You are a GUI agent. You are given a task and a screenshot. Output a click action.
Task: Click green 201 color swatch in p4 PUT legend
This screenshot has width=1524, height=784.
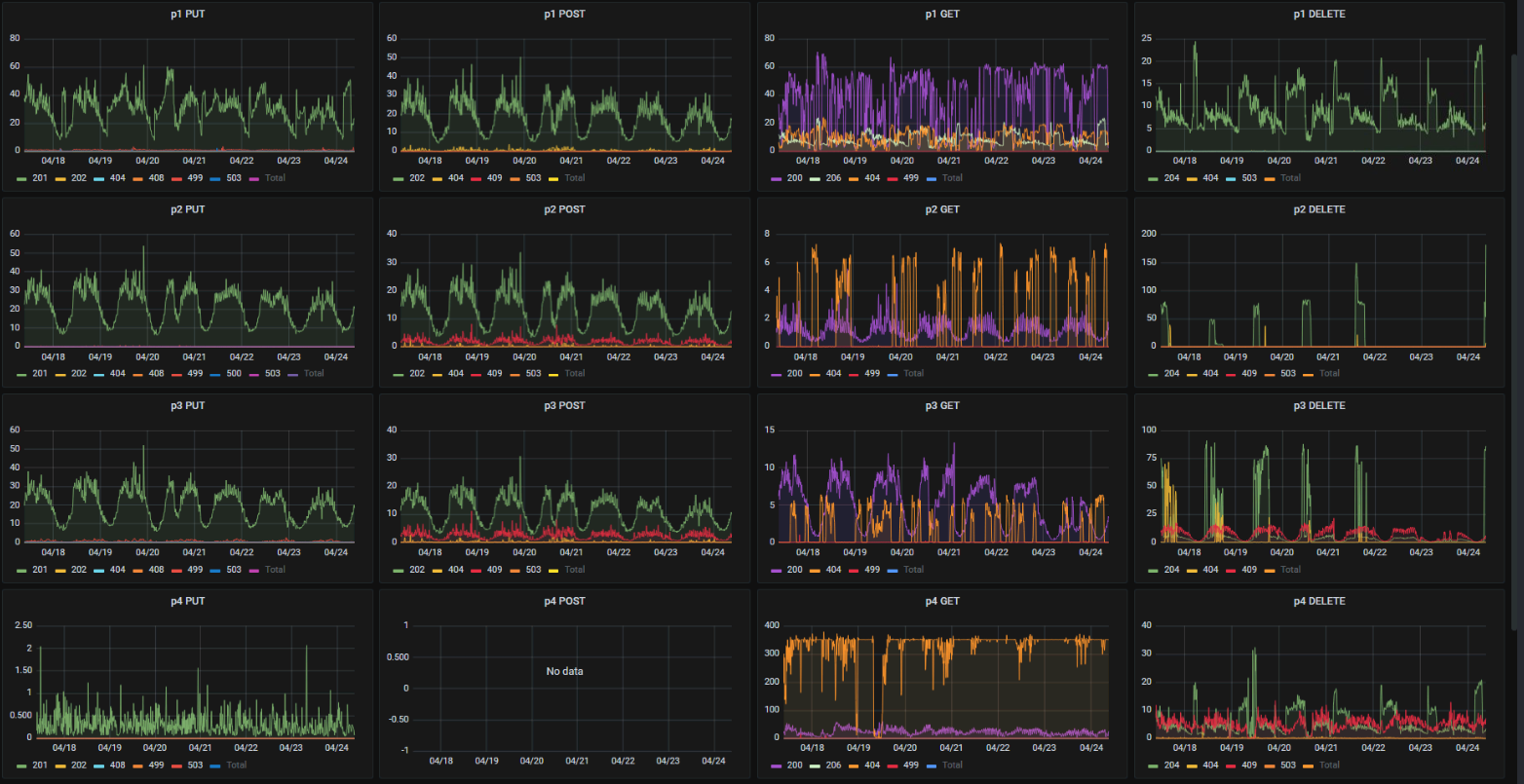point(22,765)
